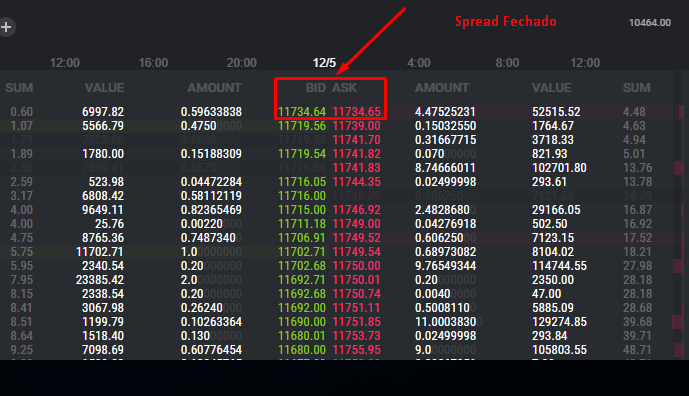
Task: Click bid value 6997.82
Action: tap(103, 112)
